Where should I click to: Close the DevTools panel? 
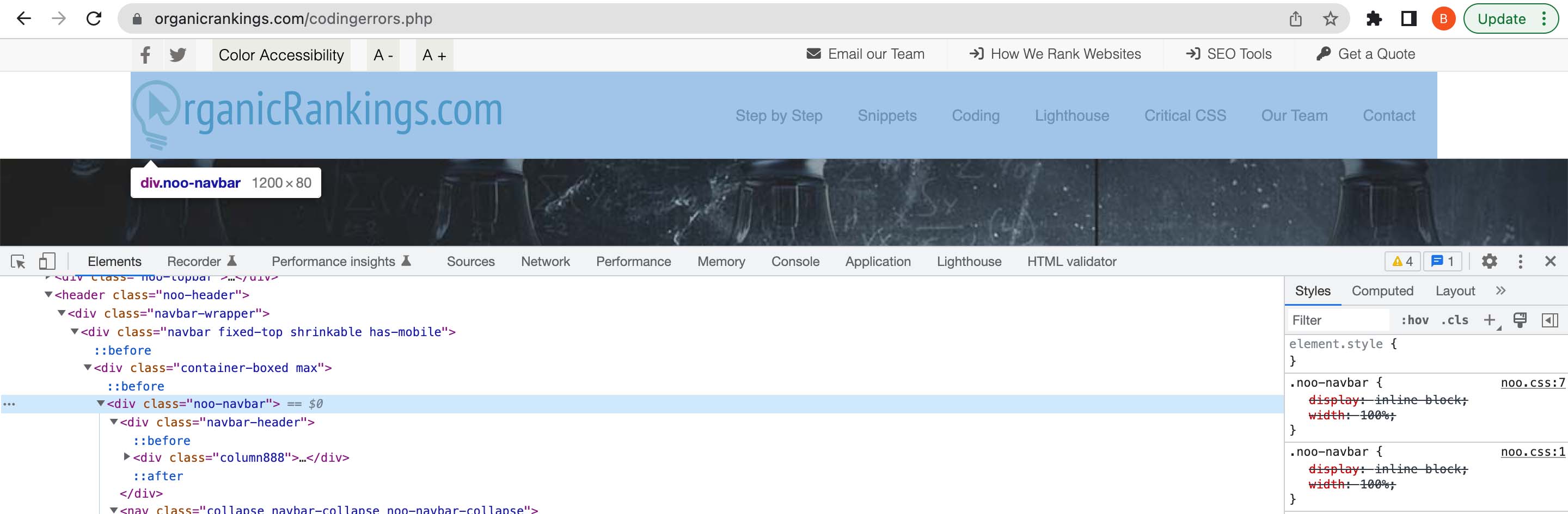1551,262
